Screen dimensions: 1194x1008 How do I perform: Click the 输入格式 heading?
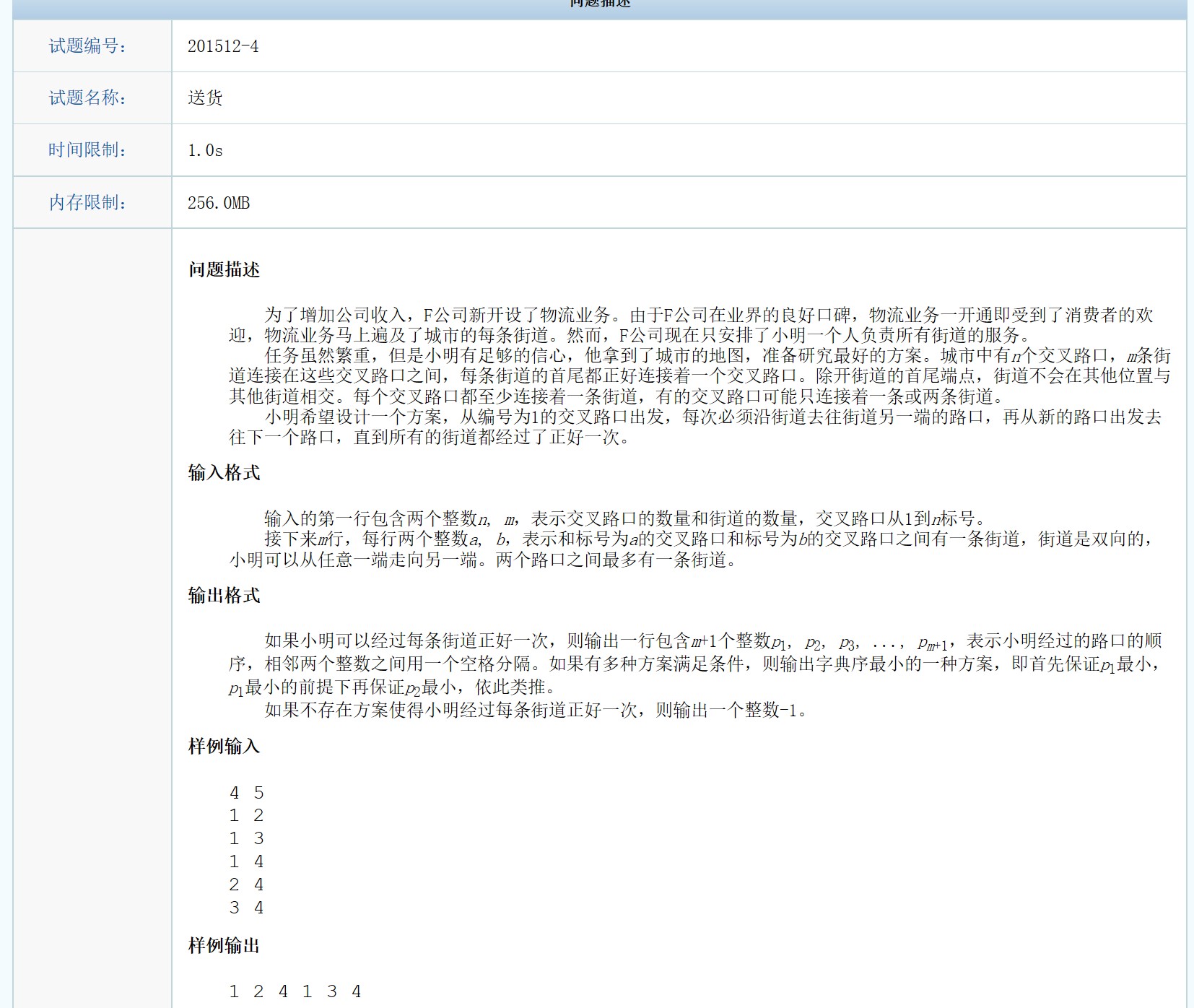coord(224,473)
